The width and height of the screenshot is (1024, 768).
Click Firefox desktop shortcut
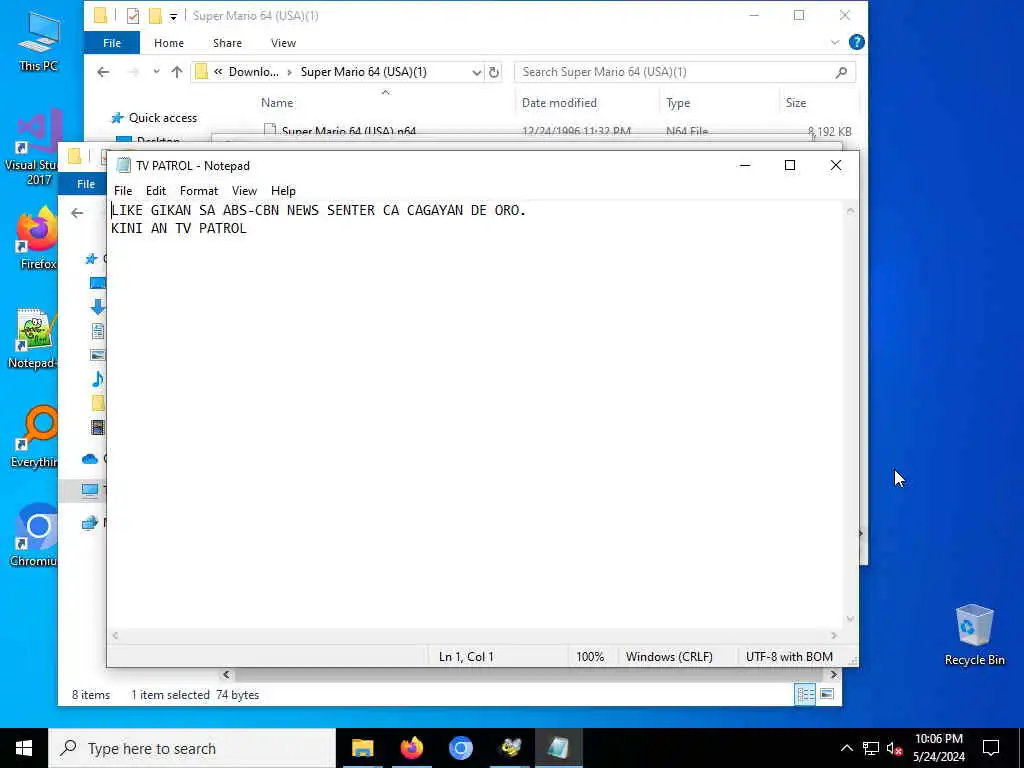[37, 238]
